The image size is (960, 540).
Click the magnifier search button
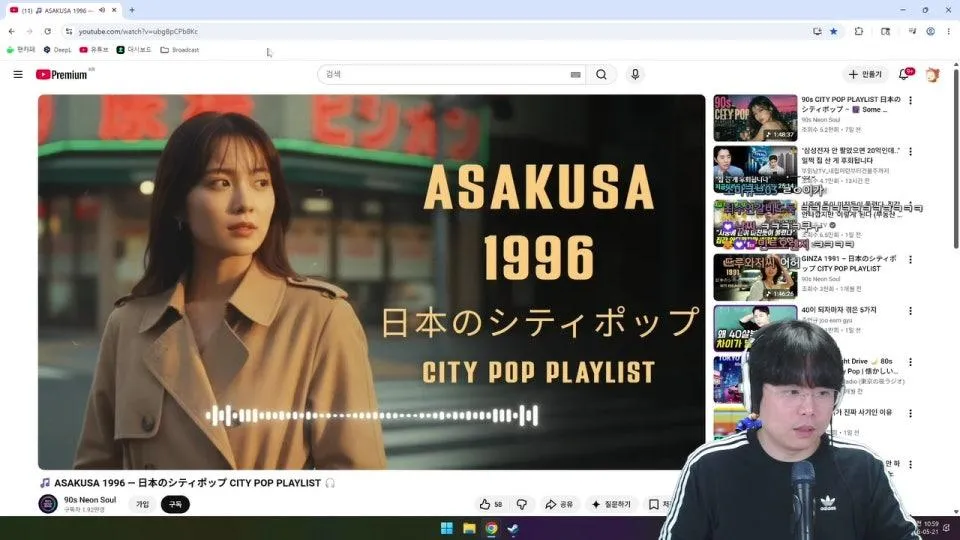601,74
